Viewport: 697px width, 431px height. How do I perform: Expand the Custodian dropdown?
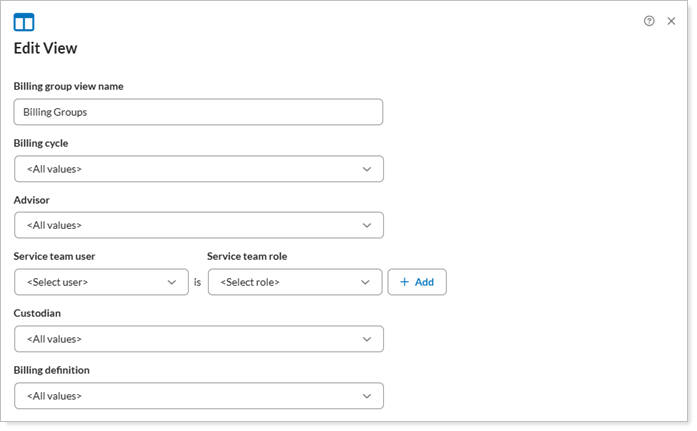coord(199,339)
